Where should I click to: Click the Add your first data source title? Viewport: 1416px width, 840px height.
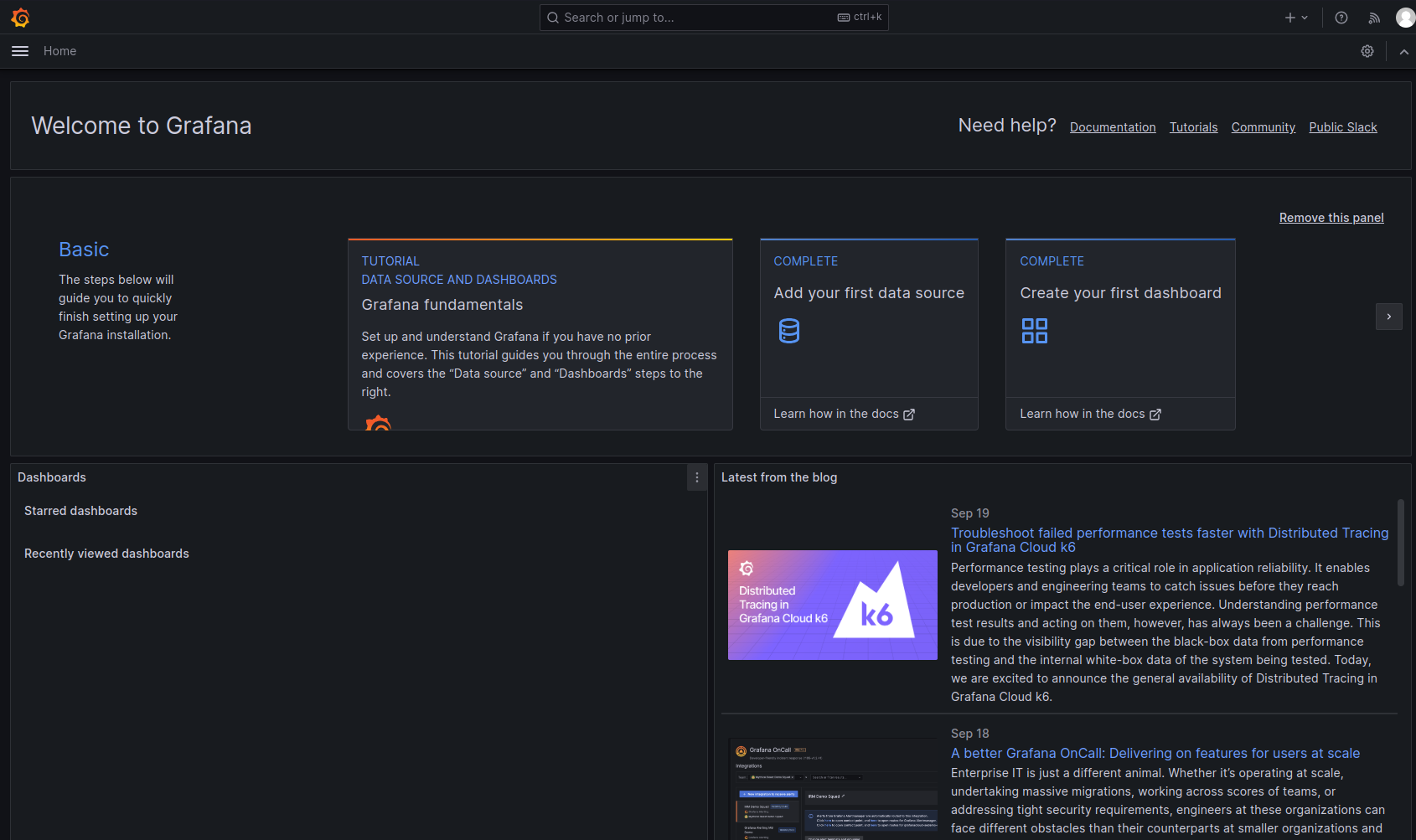click(869, 293)
